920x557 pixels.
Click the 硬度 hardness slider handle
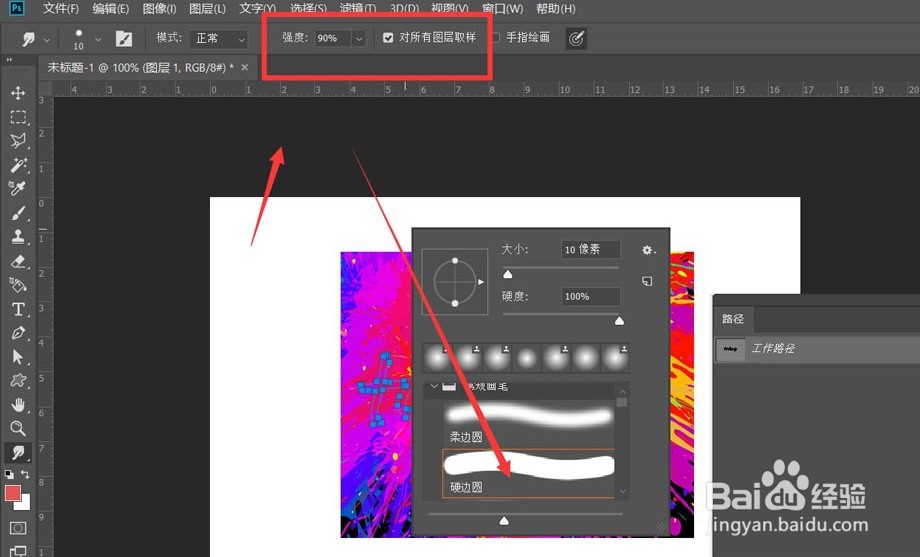(x=619, y=321)
